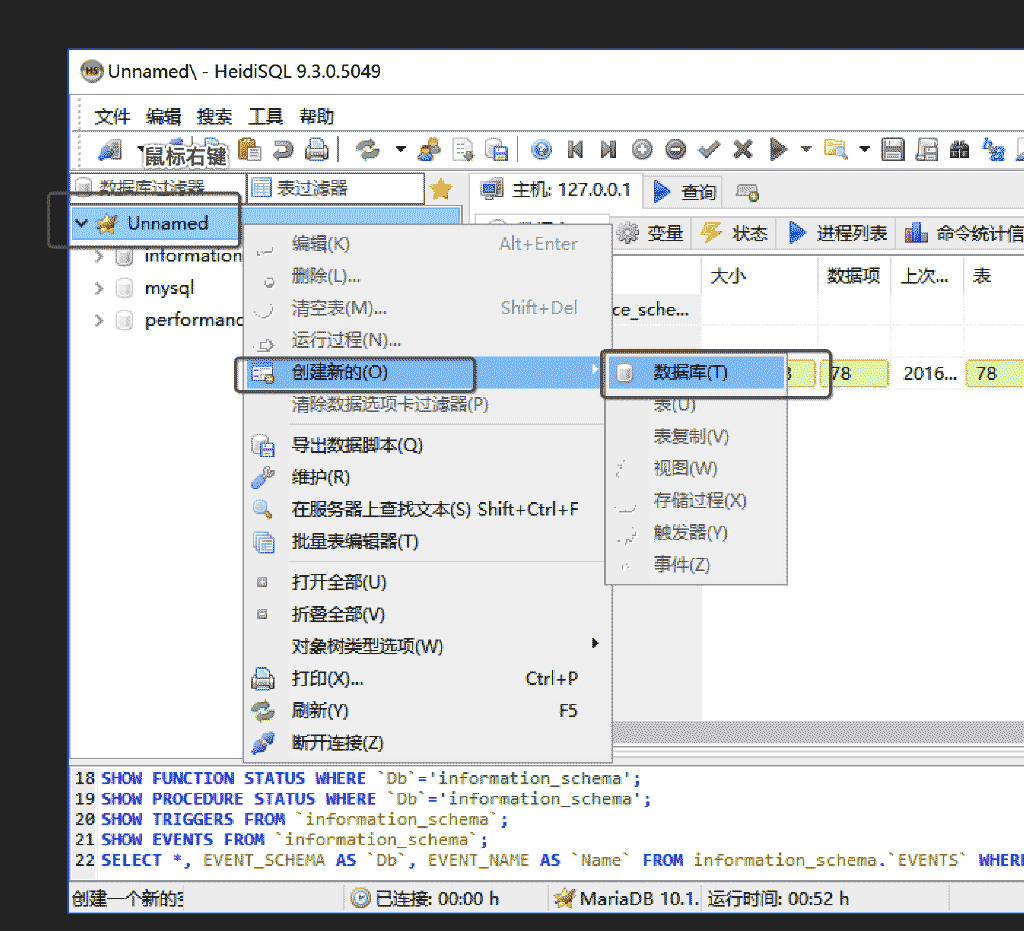Open 对象树类型选项(W) submenu
This screenshot has width=1024, height=931.
tap(428, 646)
